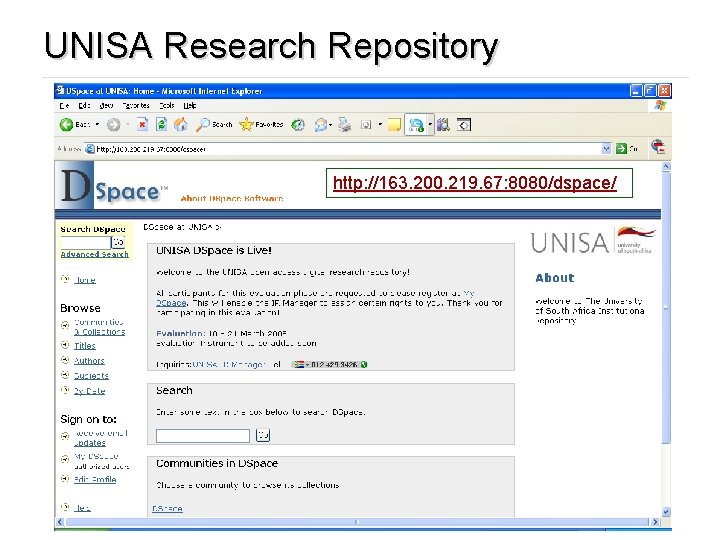Image resolution: width=720 pixels, height=540 pixels.
Task: Open the View menu
Action: click(106, 106)
